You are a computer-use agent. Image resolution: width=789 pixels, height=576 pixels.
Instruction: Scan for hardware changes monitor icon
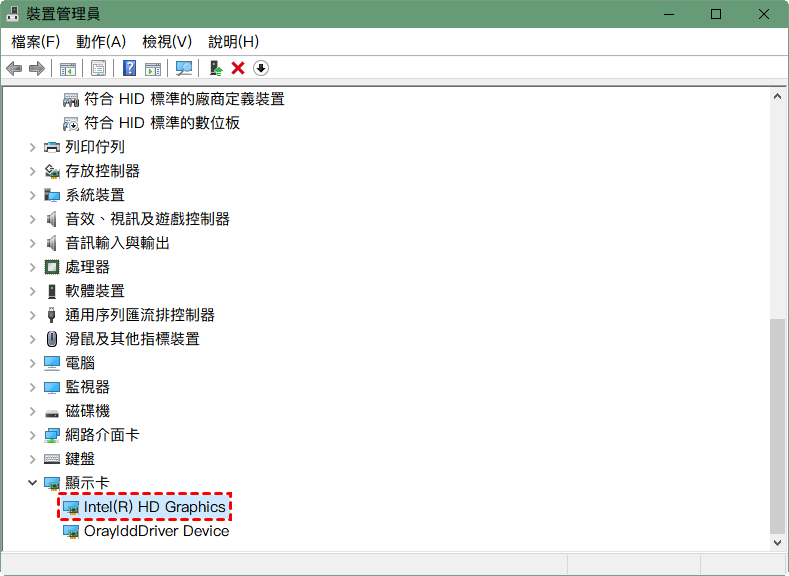(x=184, y=68)
